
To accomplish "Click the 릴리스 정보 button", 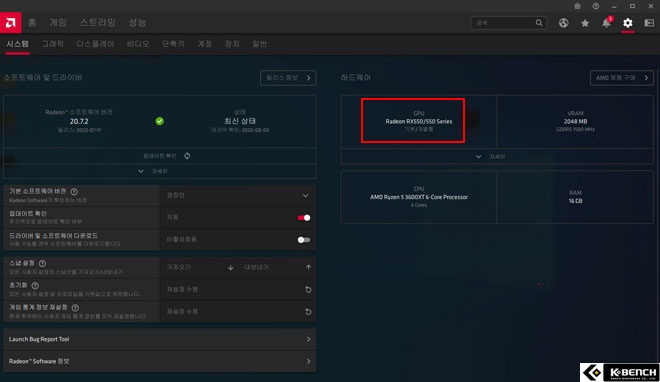I will point(288,78).
